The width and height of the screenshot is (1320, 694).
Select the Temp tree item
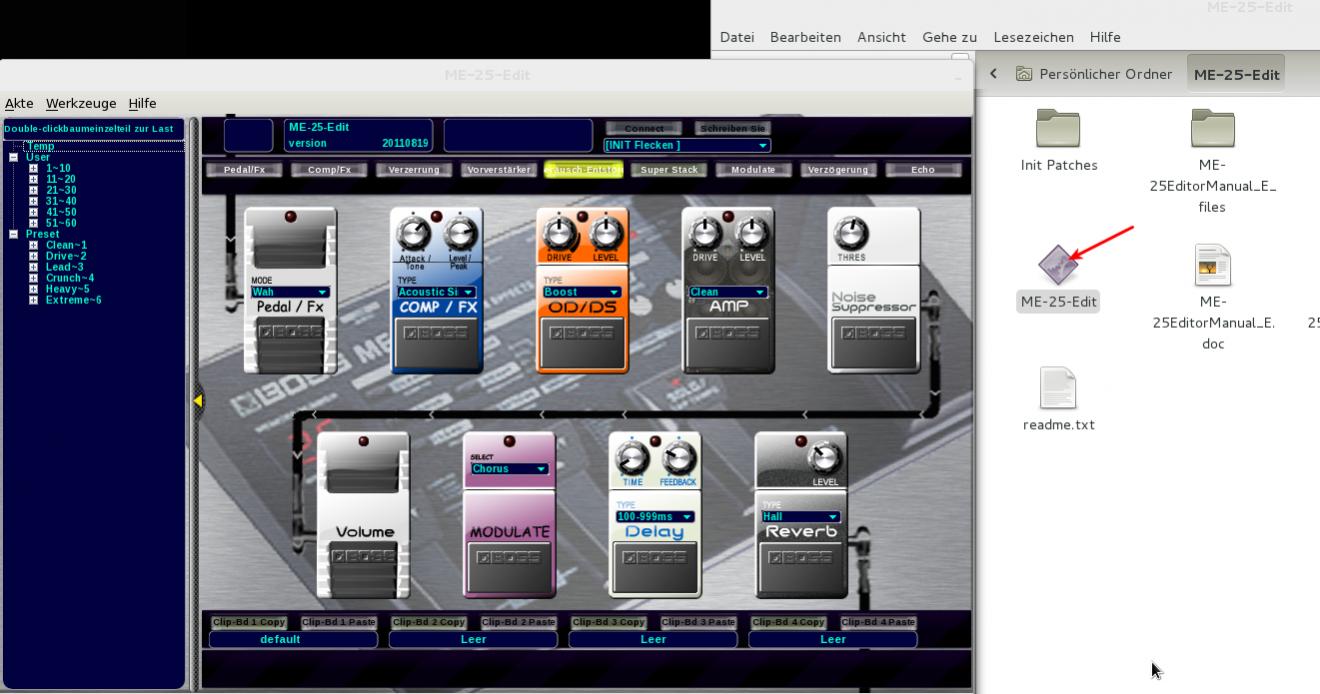click(41, 146)
